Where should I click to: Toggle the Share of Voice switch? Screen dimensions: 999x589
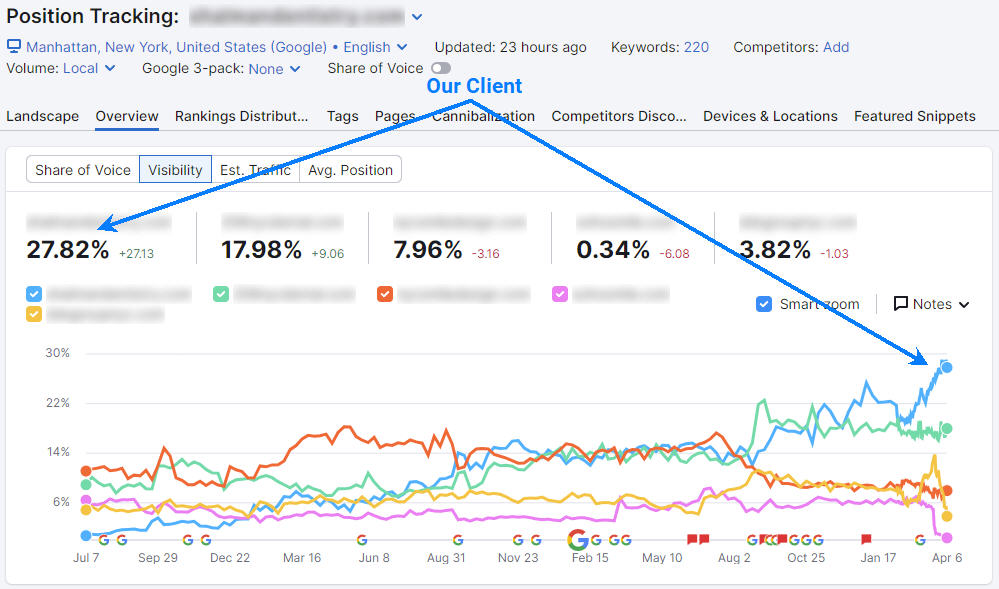click(440, 68)
